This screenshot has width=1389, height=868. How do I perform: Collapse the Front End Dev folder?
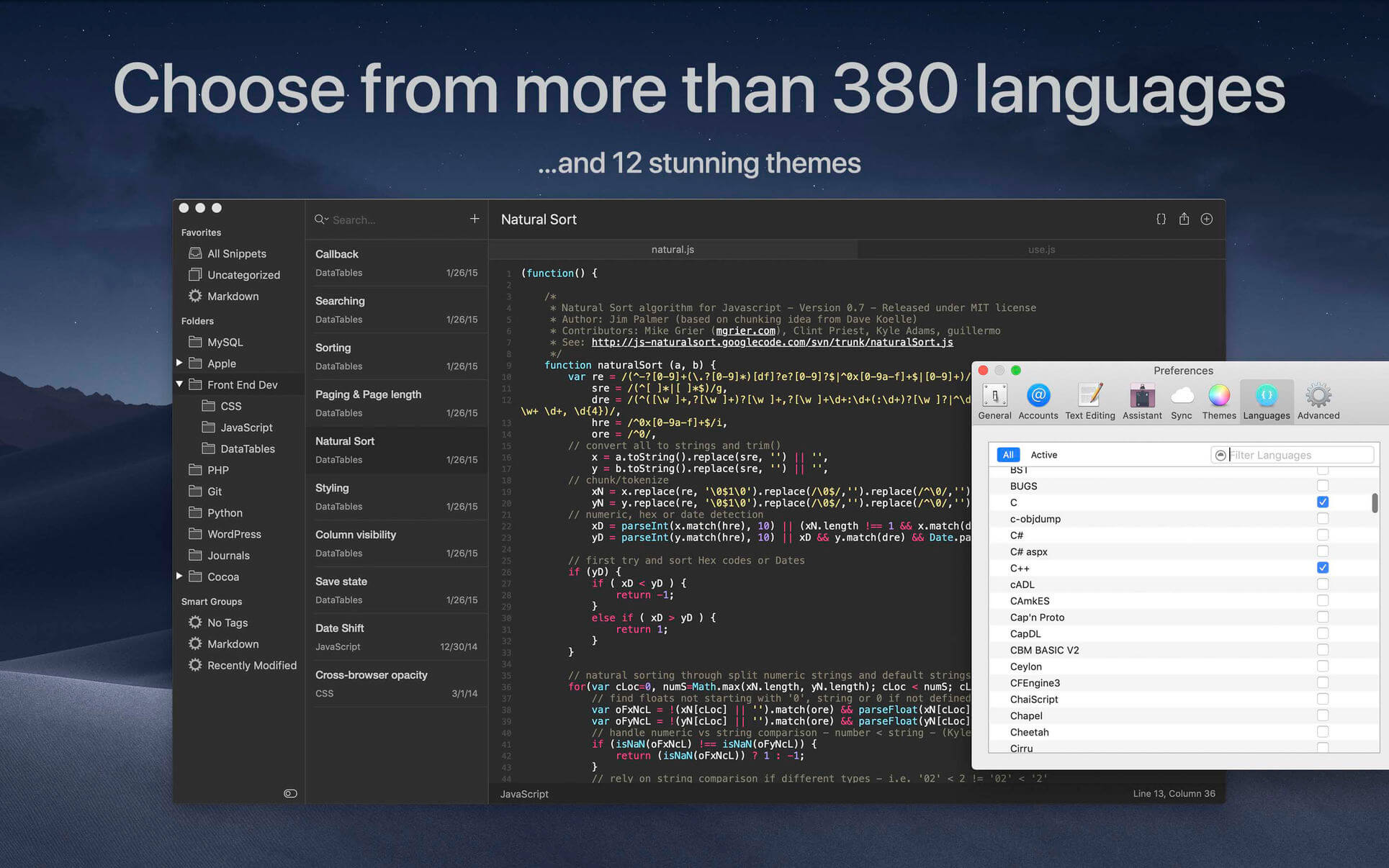(x=179, y=384)
